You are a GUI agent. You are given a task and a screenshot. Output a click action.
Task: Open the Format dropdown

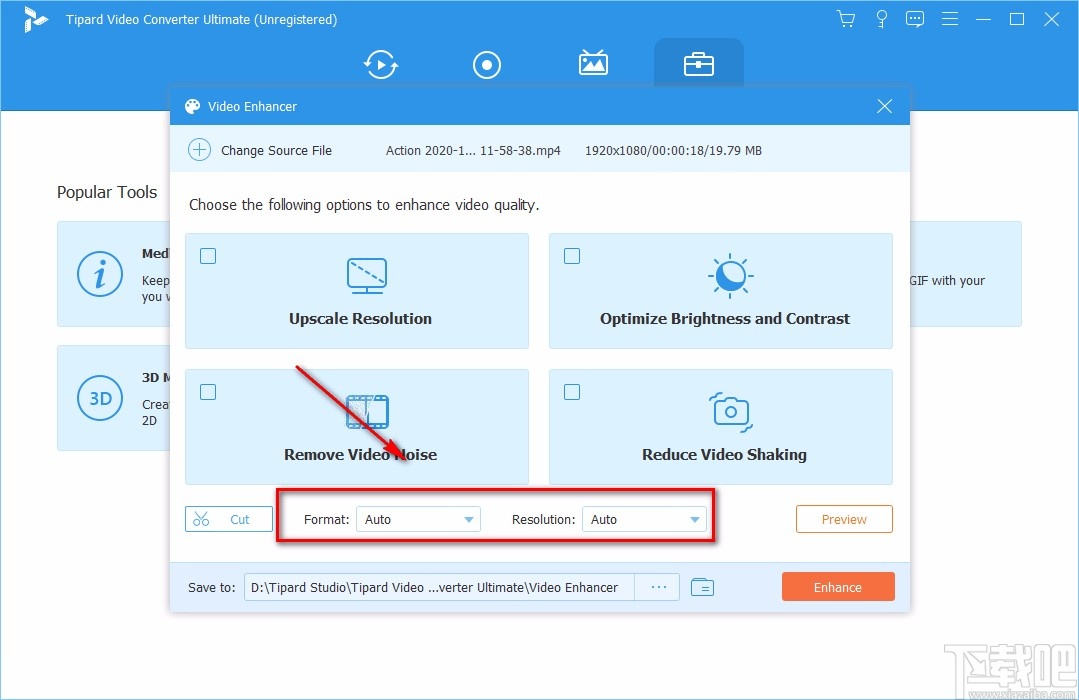coord(418,519)
